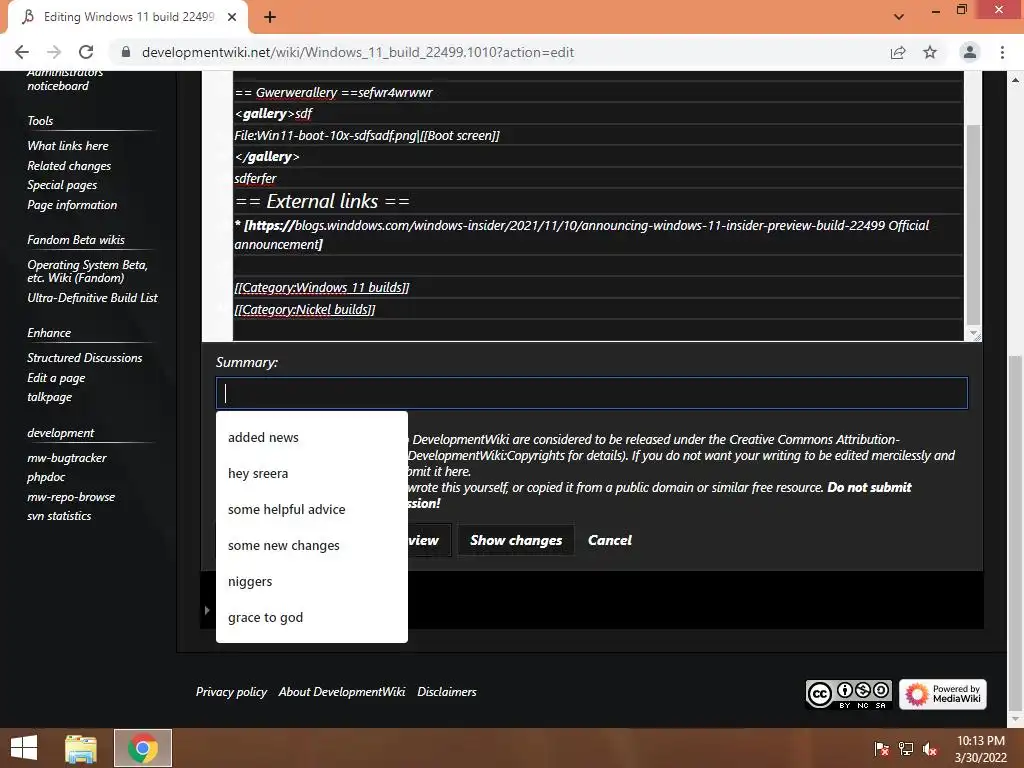Reload the current page
Screen dimensions: 1024x768
tap(86, 52)
